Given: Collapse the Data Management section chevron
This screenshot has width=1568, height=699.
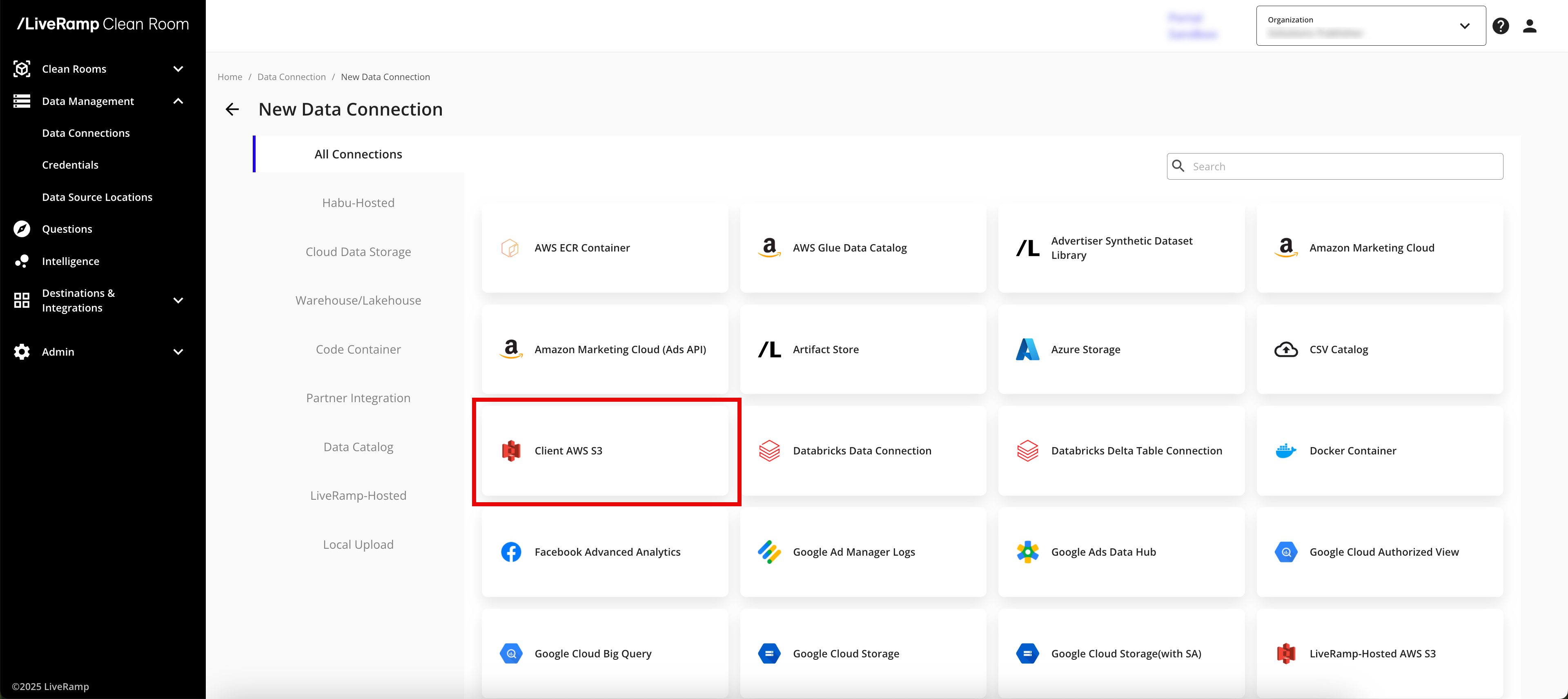Looking at the screenshot, I should coord(178,101).
